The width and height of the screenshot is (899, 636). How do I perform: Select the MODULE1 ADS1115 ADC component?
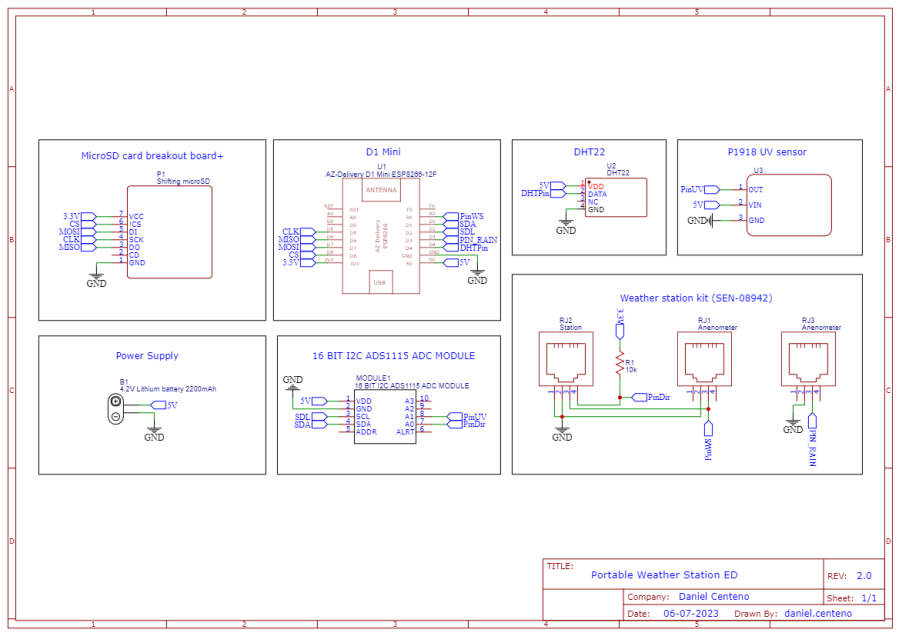[x=385, y=416]
